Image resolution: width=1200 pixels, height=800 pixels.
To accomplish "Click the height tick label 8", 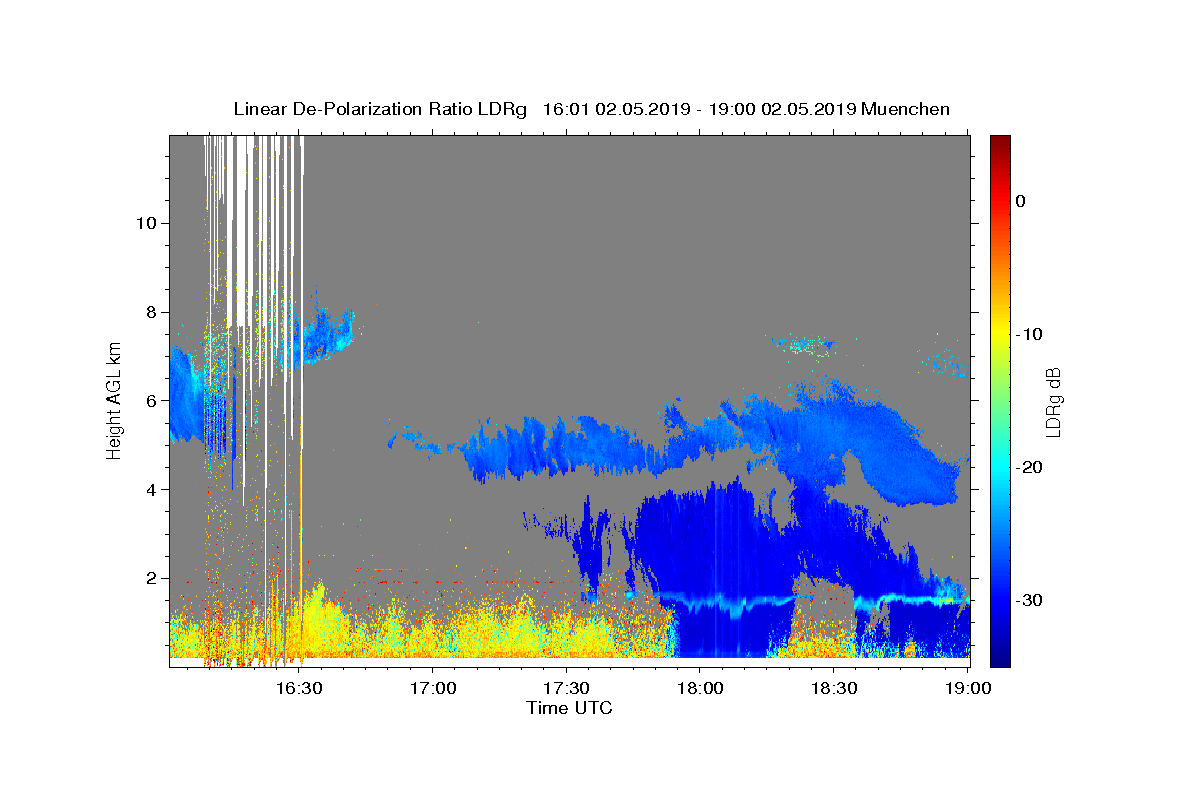I will coord(149,312).
